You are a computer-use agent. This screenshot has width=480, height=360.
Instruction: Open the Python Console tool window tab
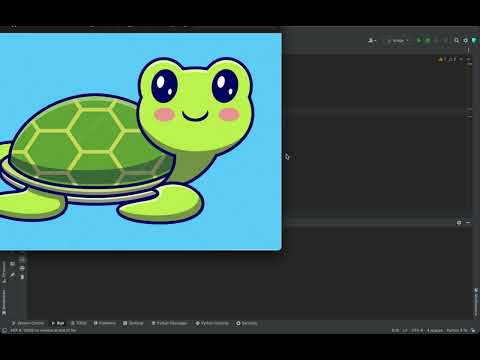tap(212, 323)
